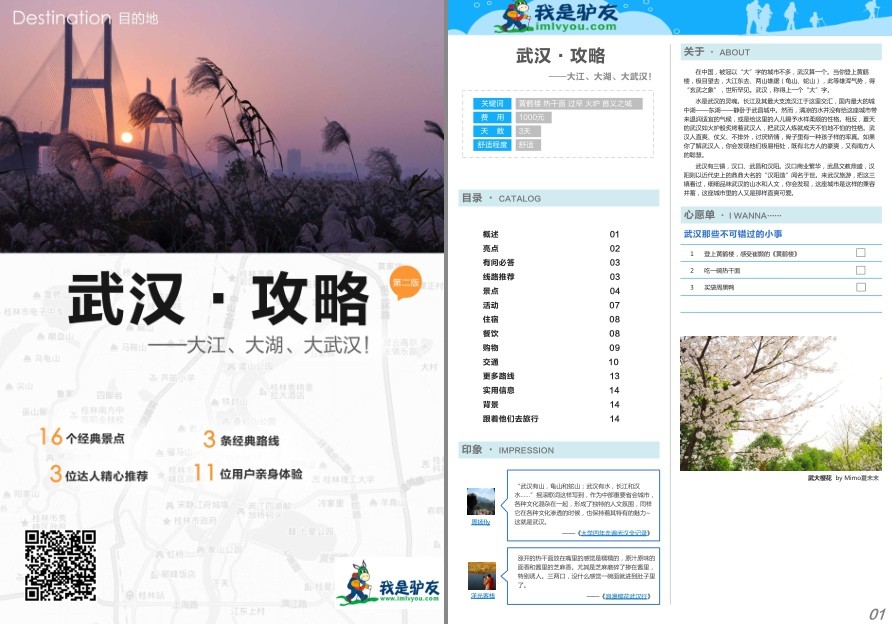Click the 更多路线 catalog entry
The image size is (892, 624).
tap(498, 377)
